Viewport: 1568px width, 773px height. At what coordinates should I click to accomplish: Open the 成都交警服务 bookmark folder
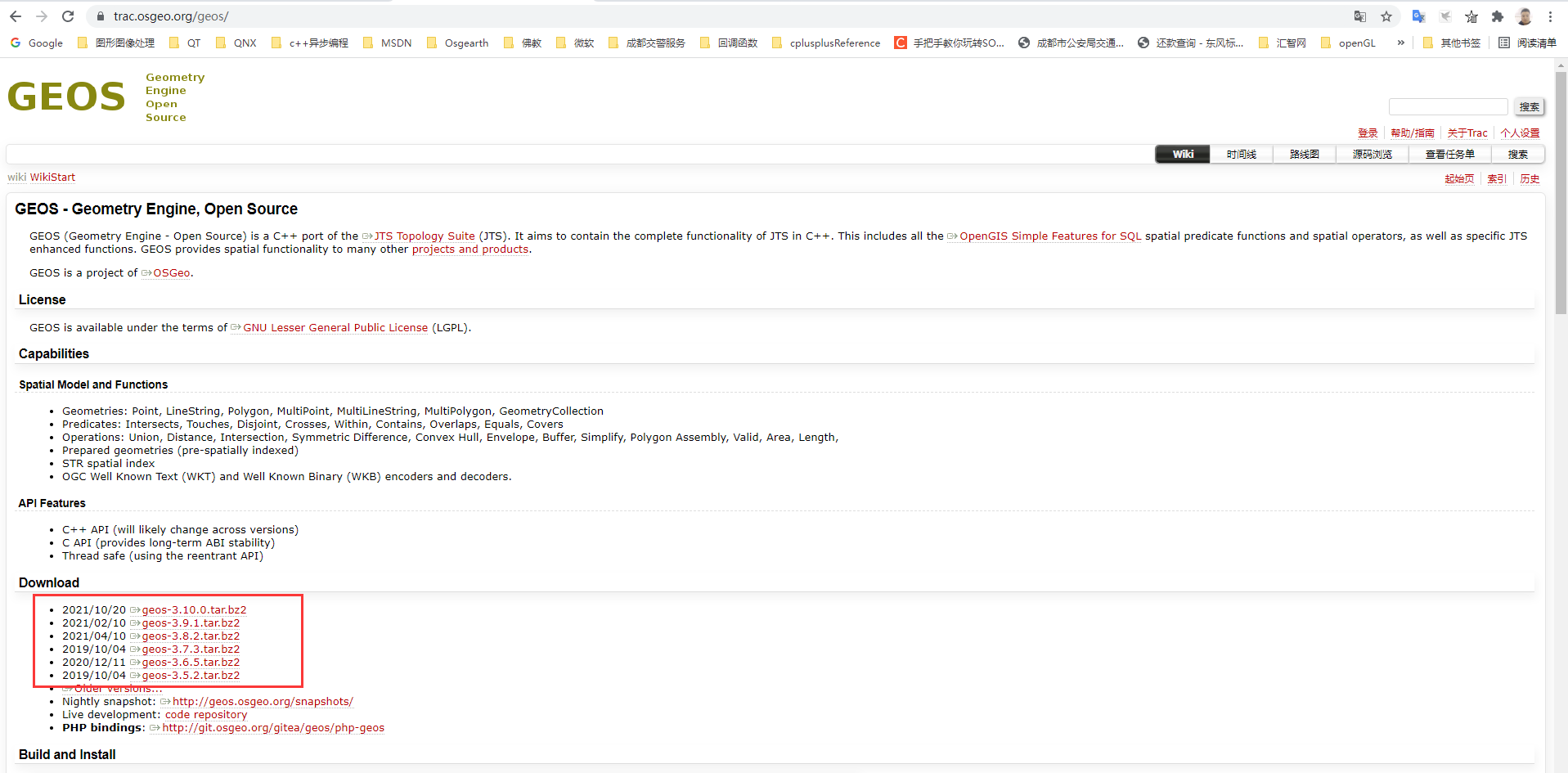click(x=647, y=43)
